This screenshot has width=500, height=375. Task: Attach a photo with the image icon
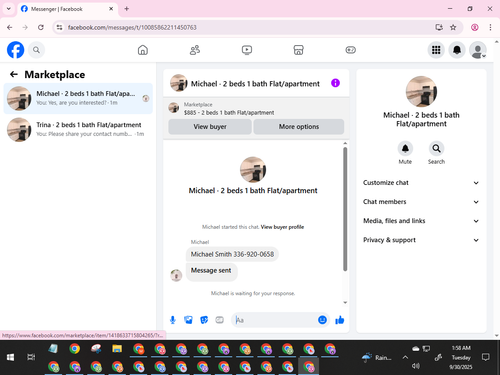pyautogui.click(x=188, y=320)
